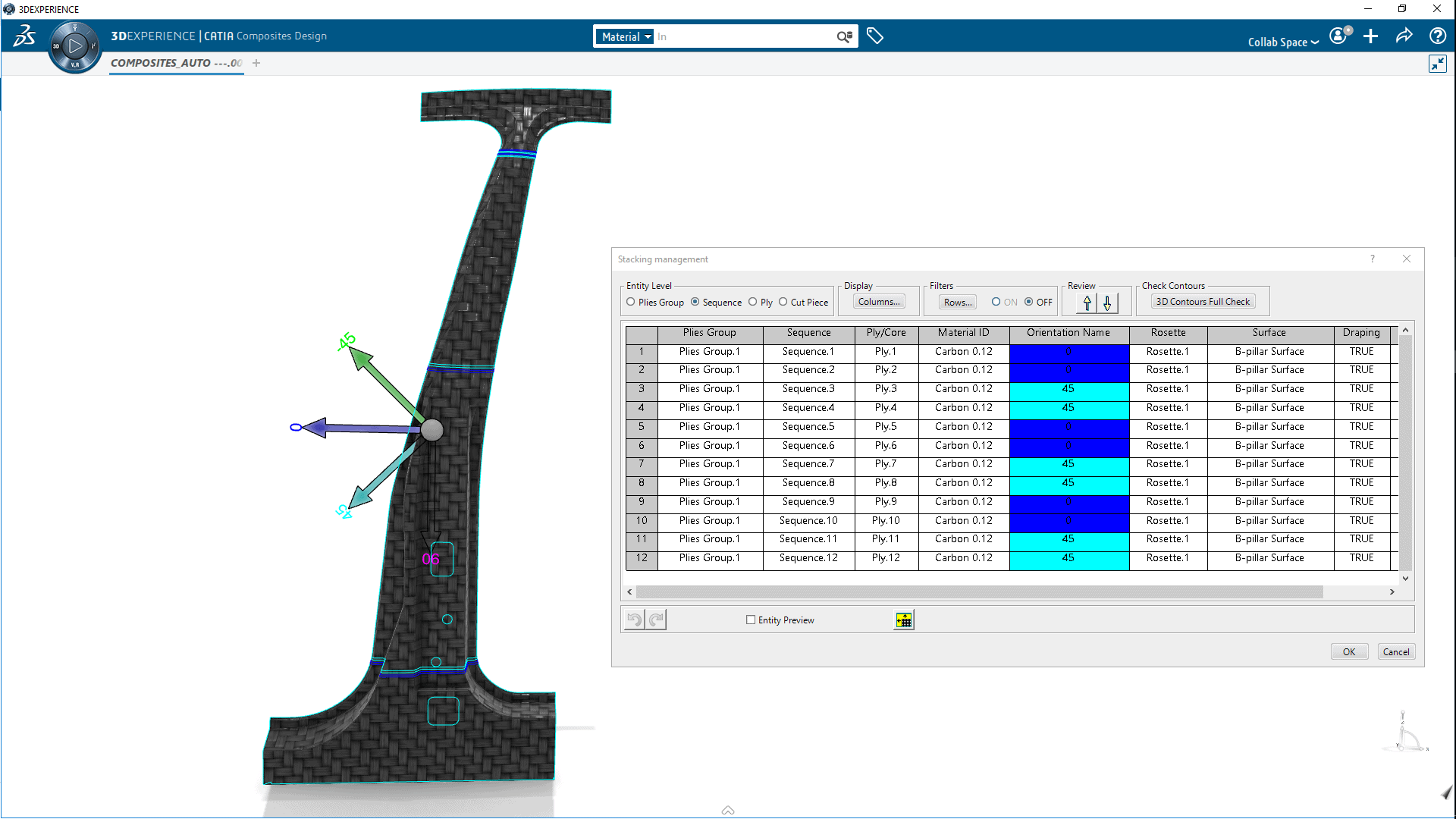Click the 3DS compass play button
Image resolution: width=1456 pixels, height=819 pixels.
tap(74, 46)
